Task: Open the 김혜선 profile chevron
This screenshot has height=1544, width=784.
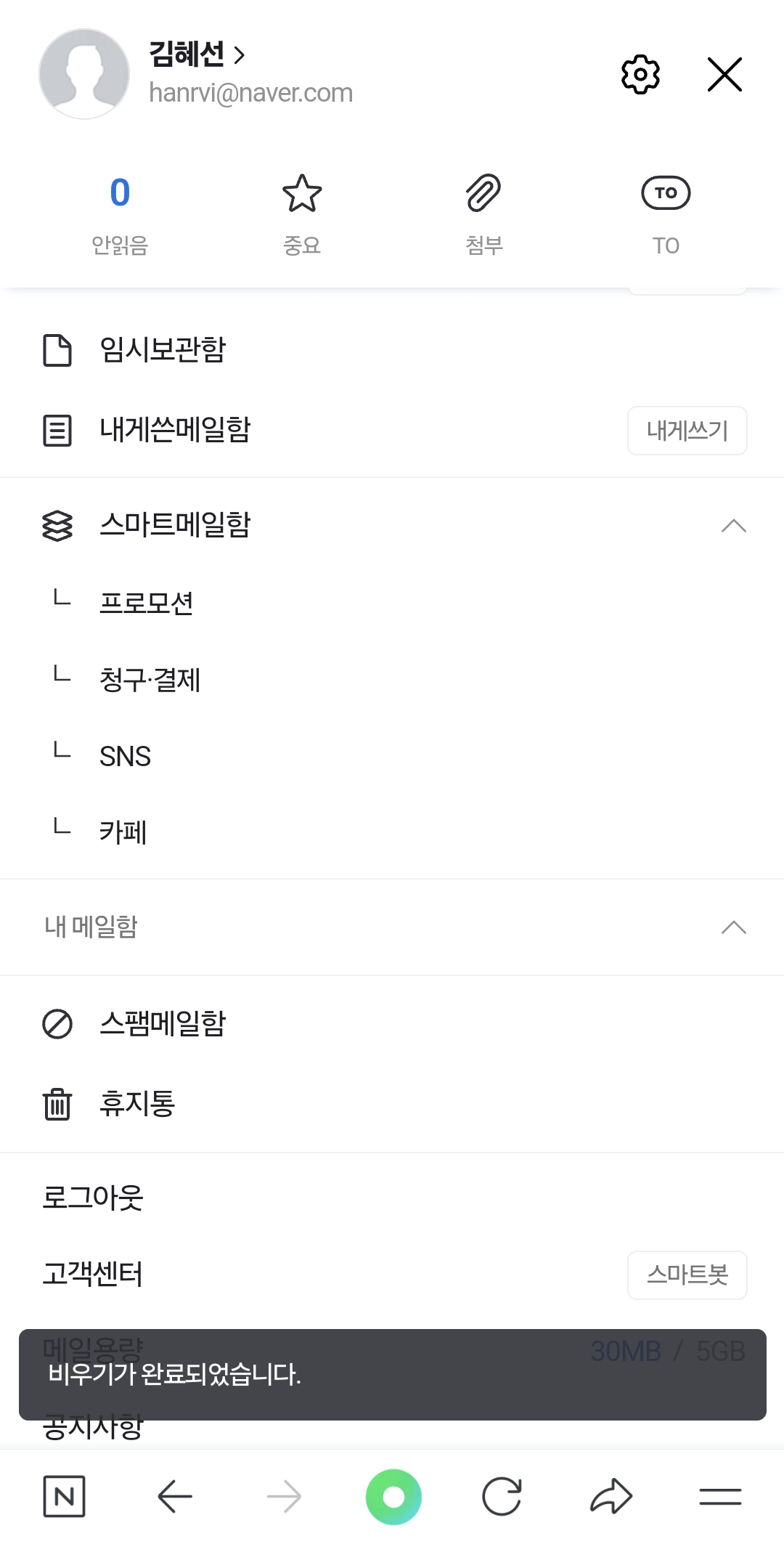Action: (x=240, y=54)
